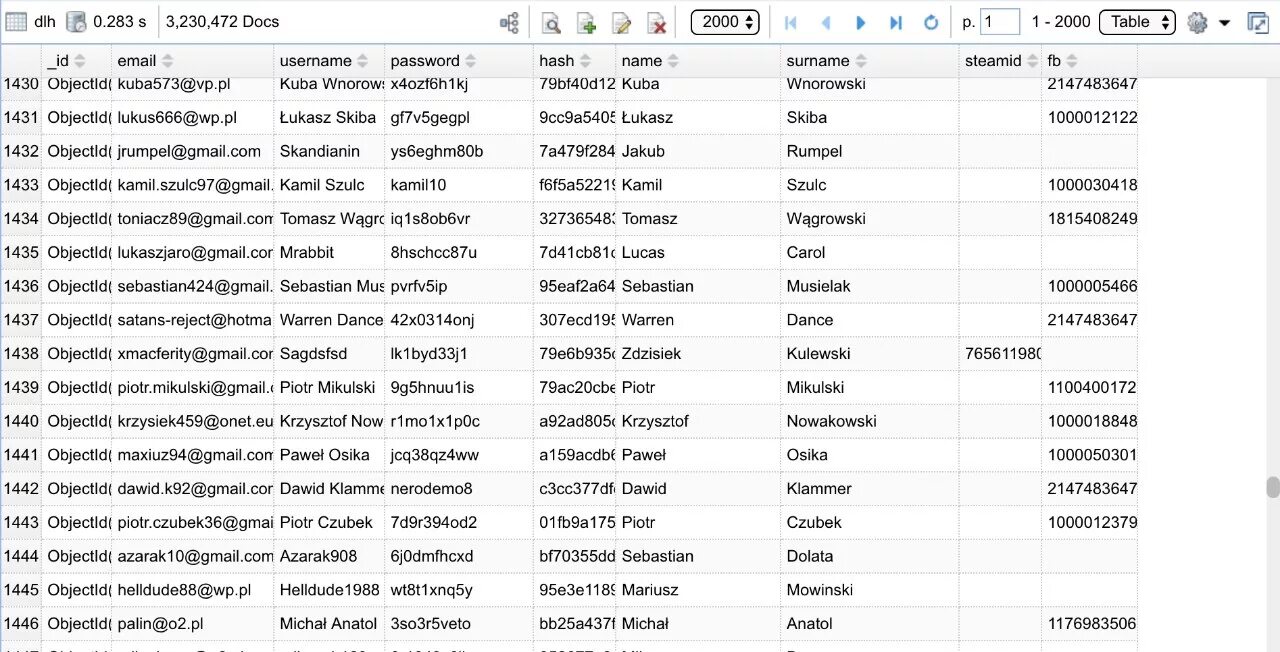Sort by the password column
Screen dimensions: 1280x652
coord(471,61)
